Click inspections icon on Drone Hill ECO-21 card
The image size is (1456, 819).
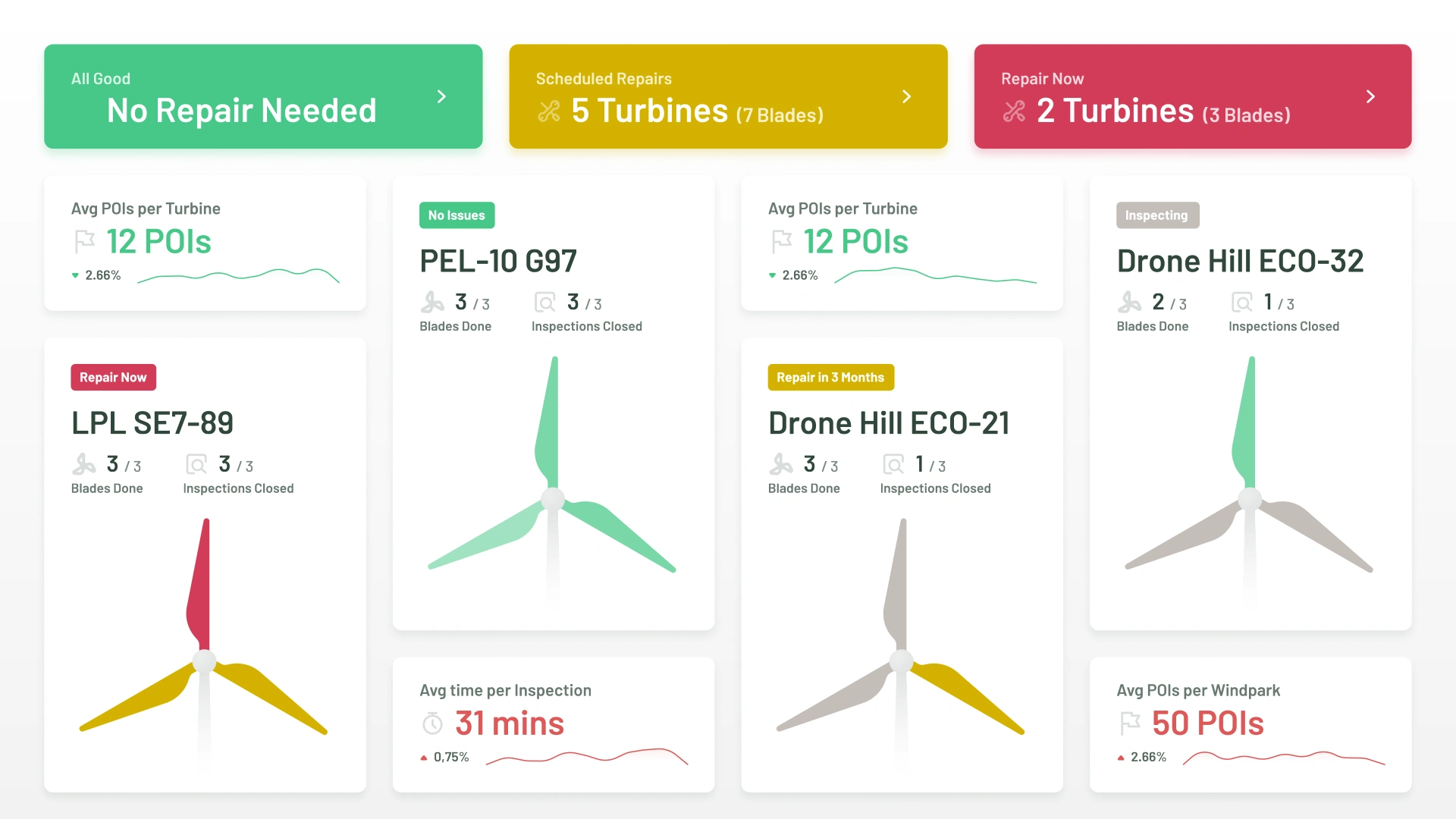[893, 464]
